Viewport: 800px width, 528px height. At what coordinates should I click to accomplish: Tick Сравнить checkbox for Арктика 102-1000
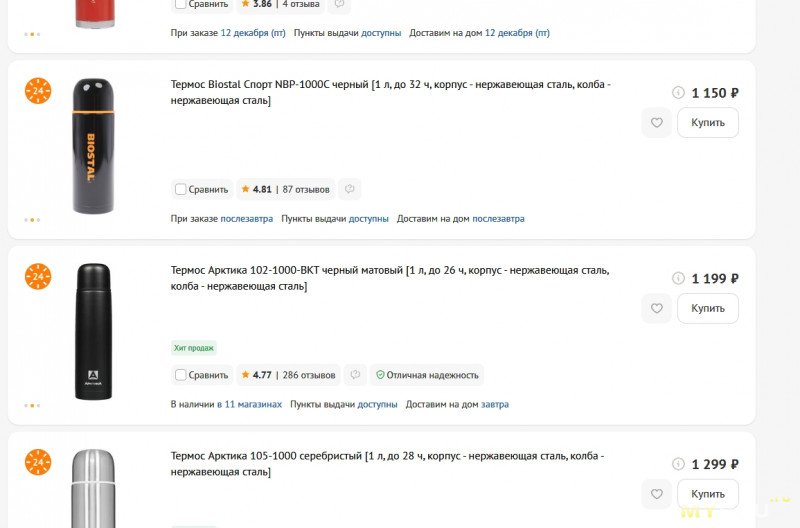click(x=180, y=375)
